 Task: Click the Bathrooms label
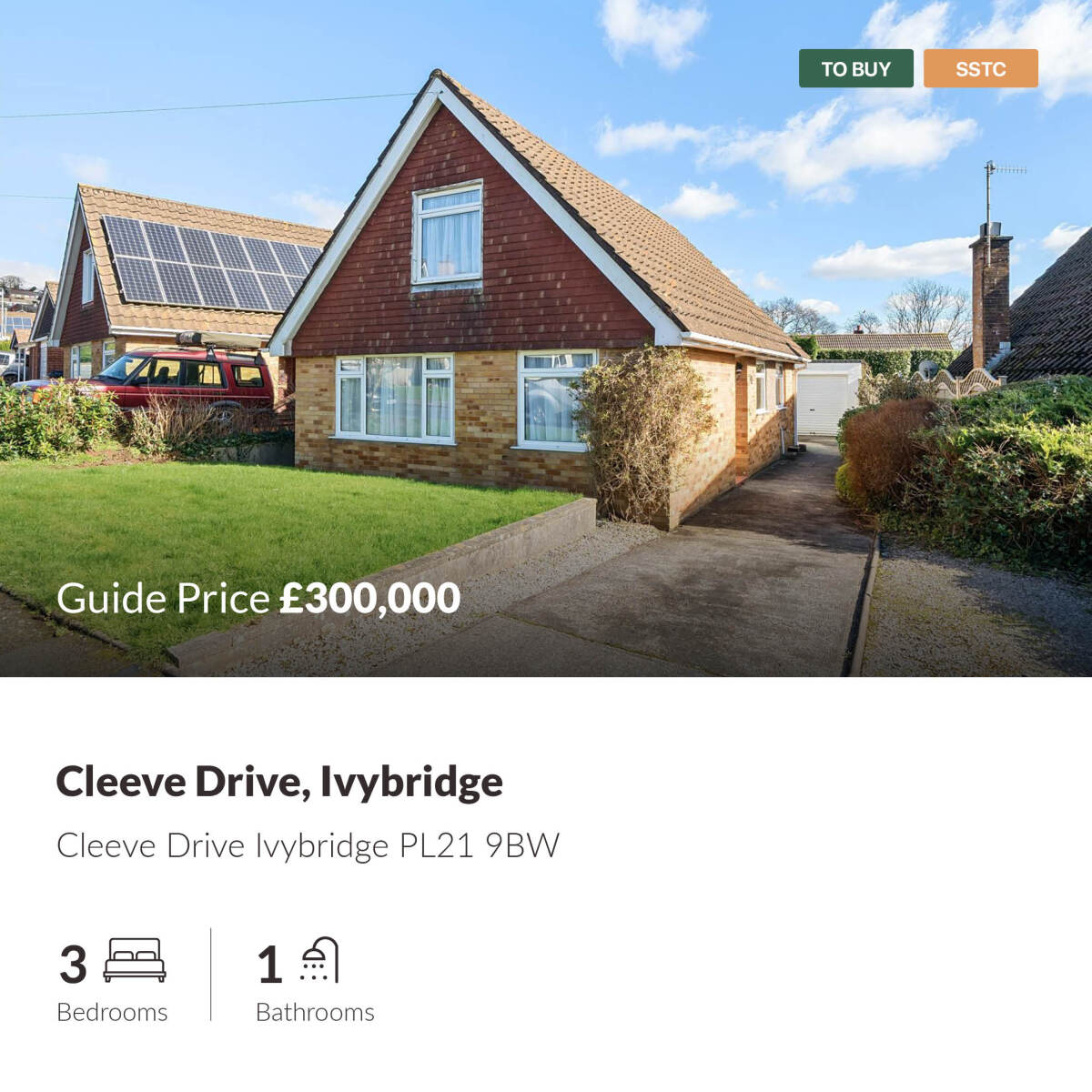click(315, 1012)
